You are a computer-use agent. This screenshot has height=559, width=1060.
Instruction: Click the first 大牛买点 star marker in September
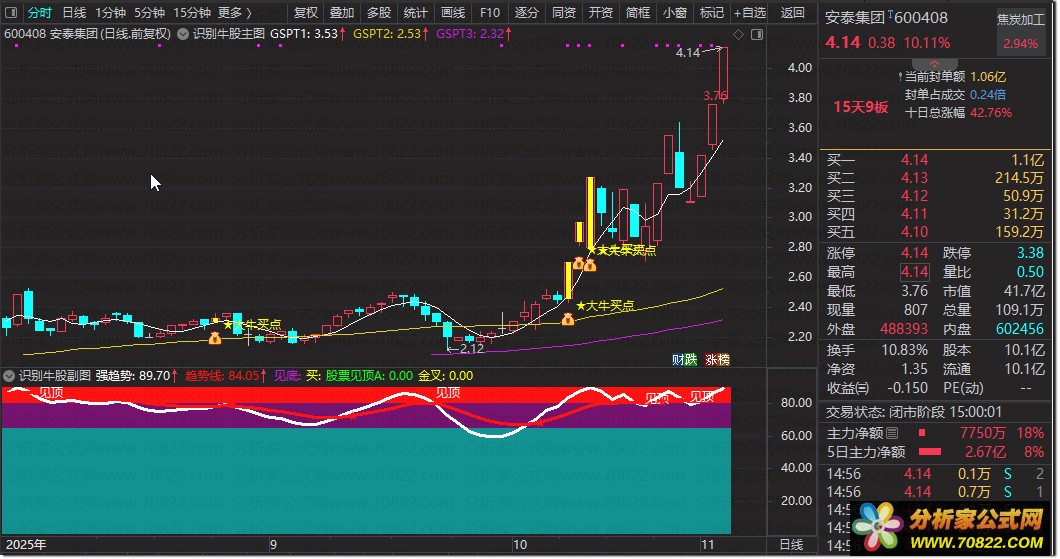coord(228,325)
